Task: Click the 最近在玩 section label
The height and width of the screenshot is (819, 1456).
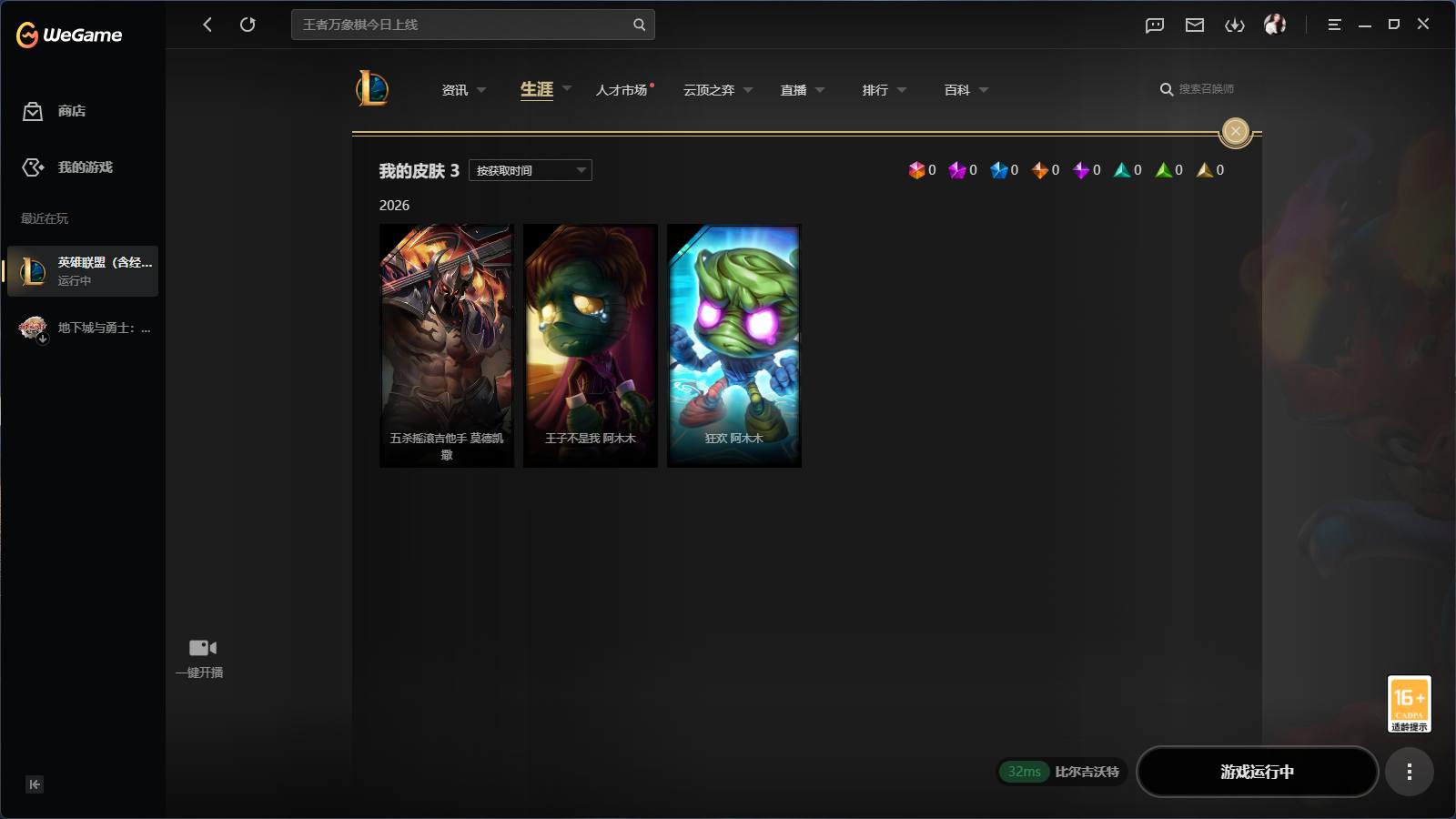Action: tap(45, 218)
